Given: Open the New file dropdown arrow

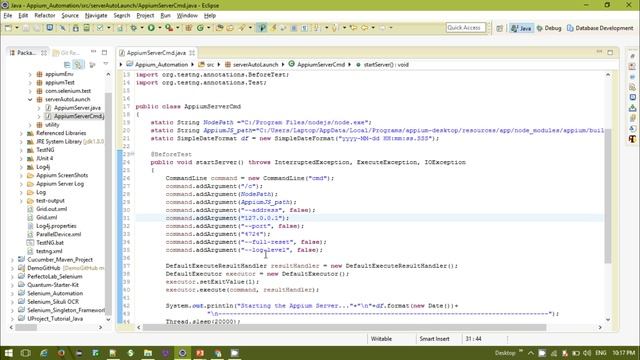Looking at the screenshot, I should (17, 28).
